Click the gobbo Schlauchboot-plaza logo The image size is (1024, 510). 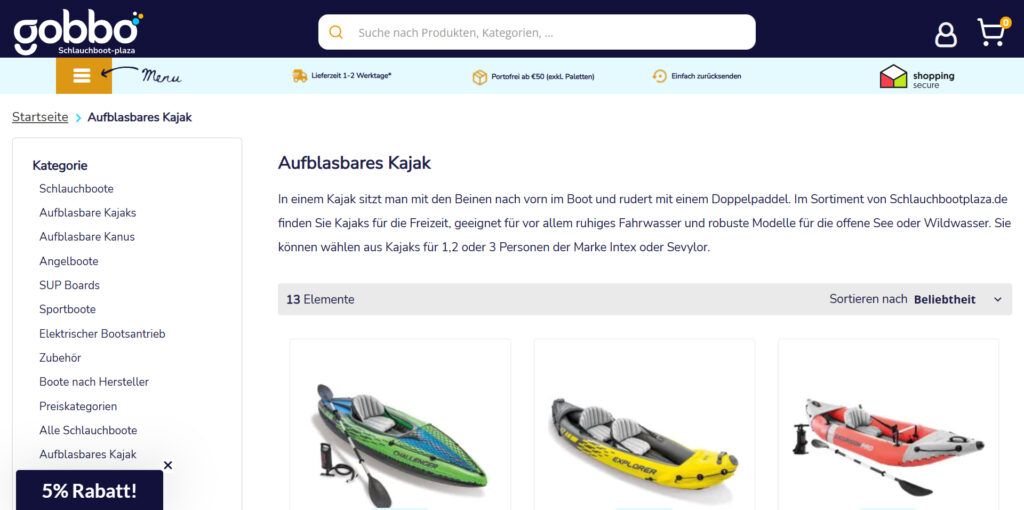(78, 31)
